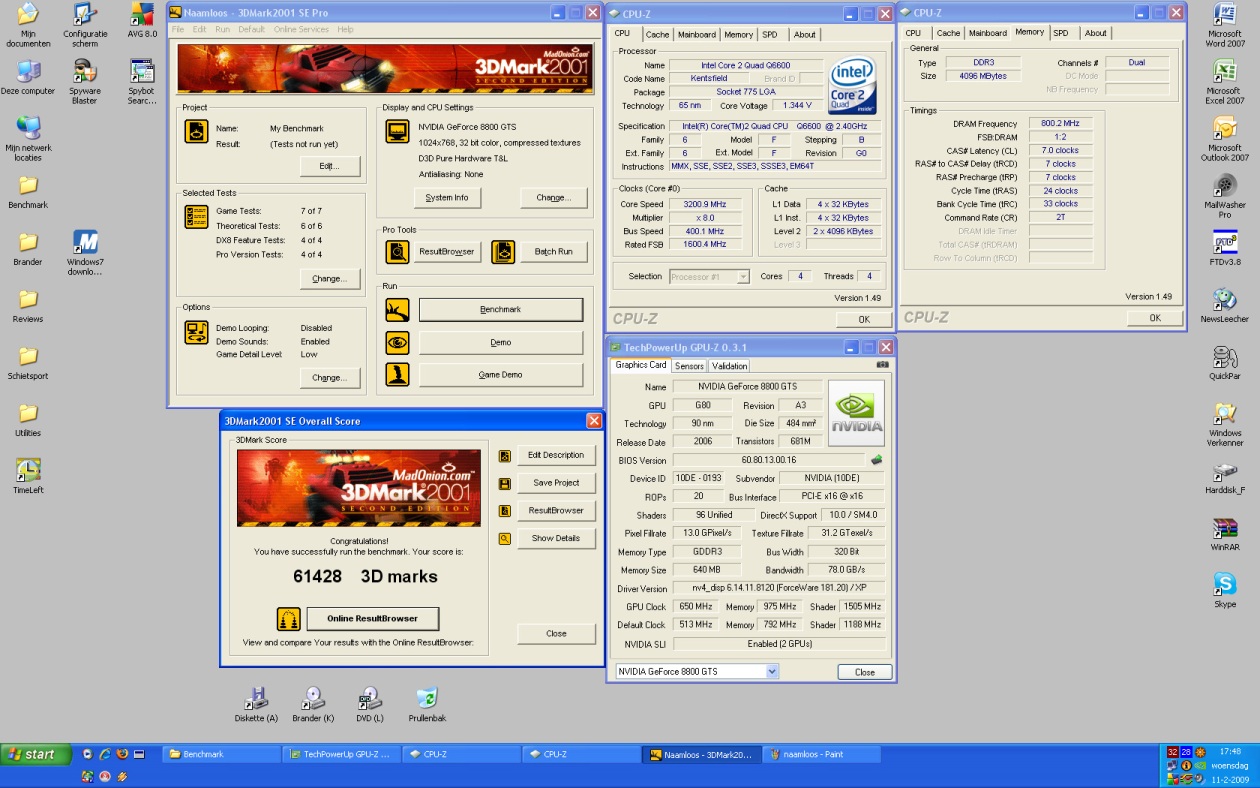Open the Validation tab in GPU-Z
Viewport: 1260px width, 788px height.
point(730,366)
